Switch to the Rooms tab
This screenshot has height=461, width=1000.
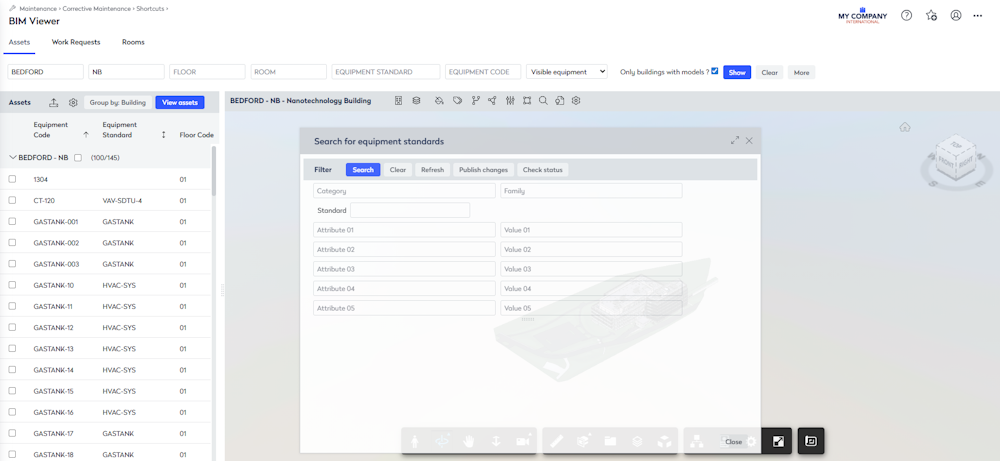133,42
